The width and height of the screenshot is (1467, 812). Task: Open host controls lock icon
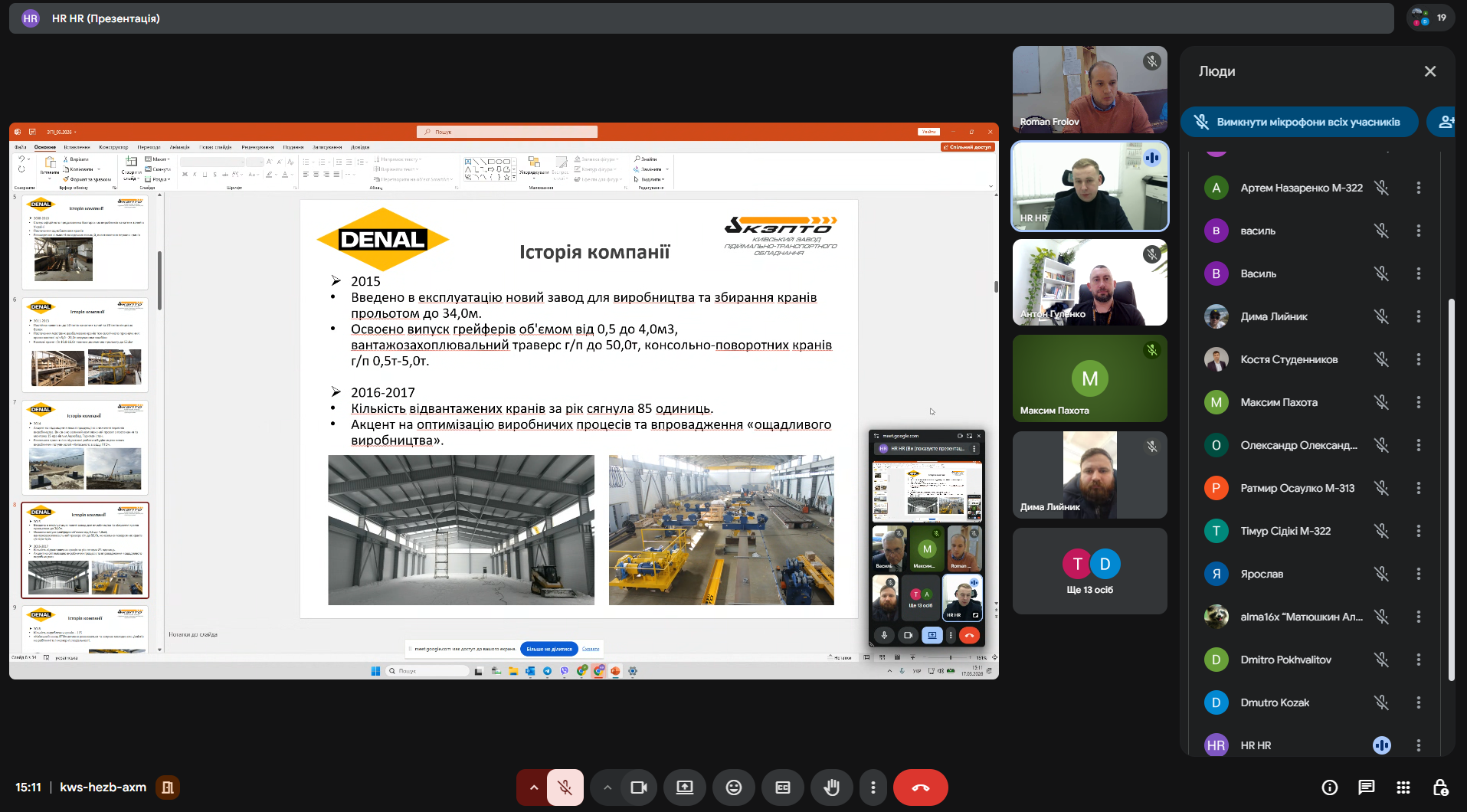click(x=1439, y=787)
